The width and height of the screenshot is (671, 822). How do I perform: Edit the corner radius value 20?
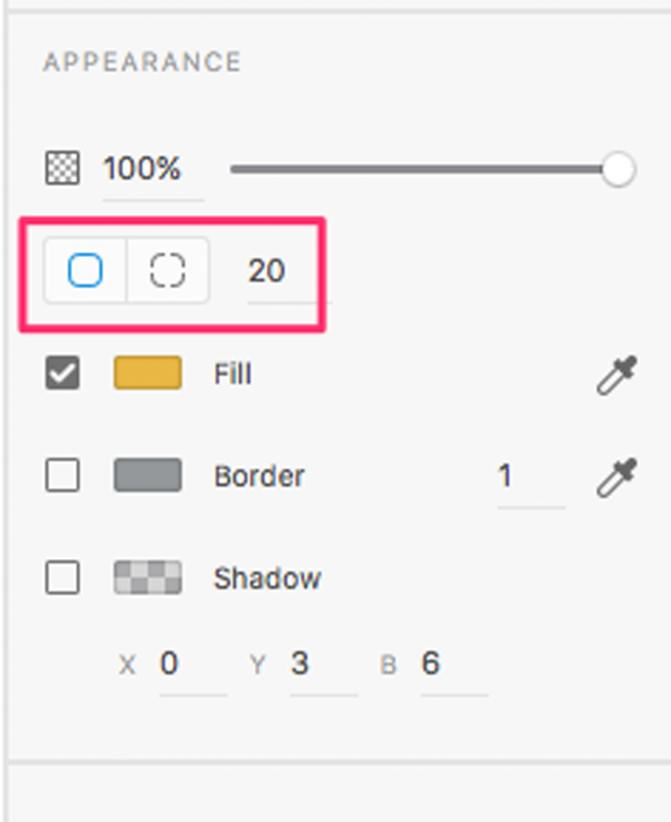[268, 270]
